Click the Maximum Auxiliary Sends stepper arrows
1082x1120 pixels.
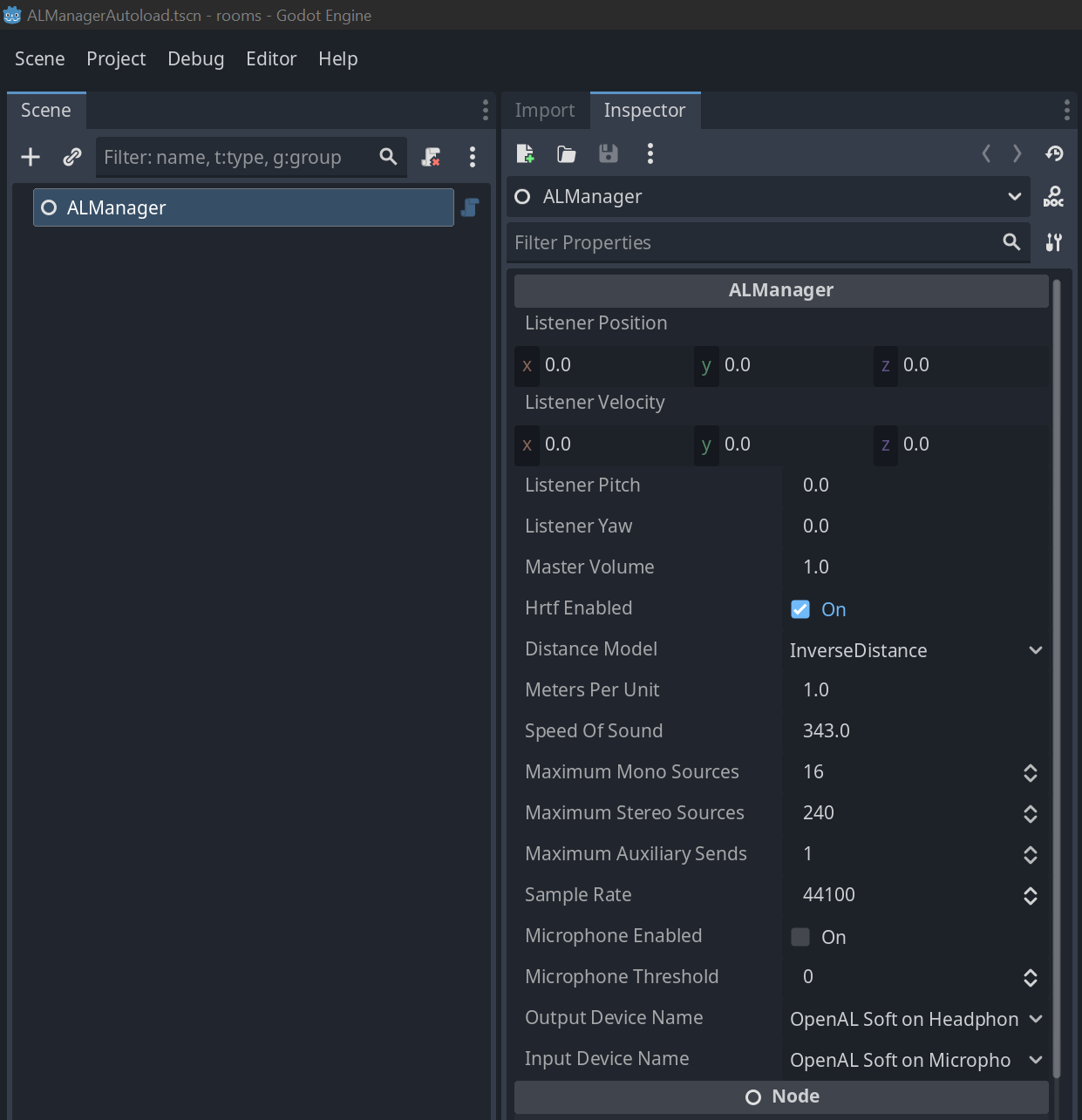click(x=1031, y=855)
